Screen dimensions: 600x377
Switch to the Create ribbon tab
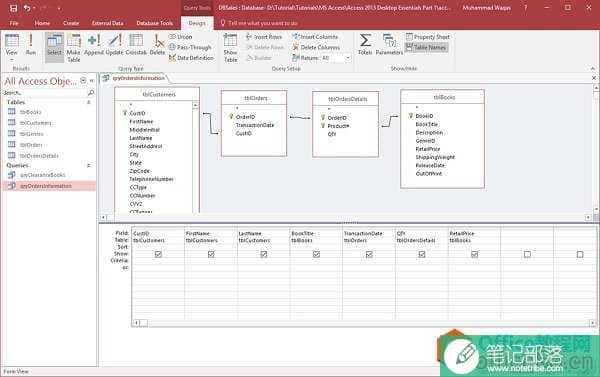click(x=71, y=23)
